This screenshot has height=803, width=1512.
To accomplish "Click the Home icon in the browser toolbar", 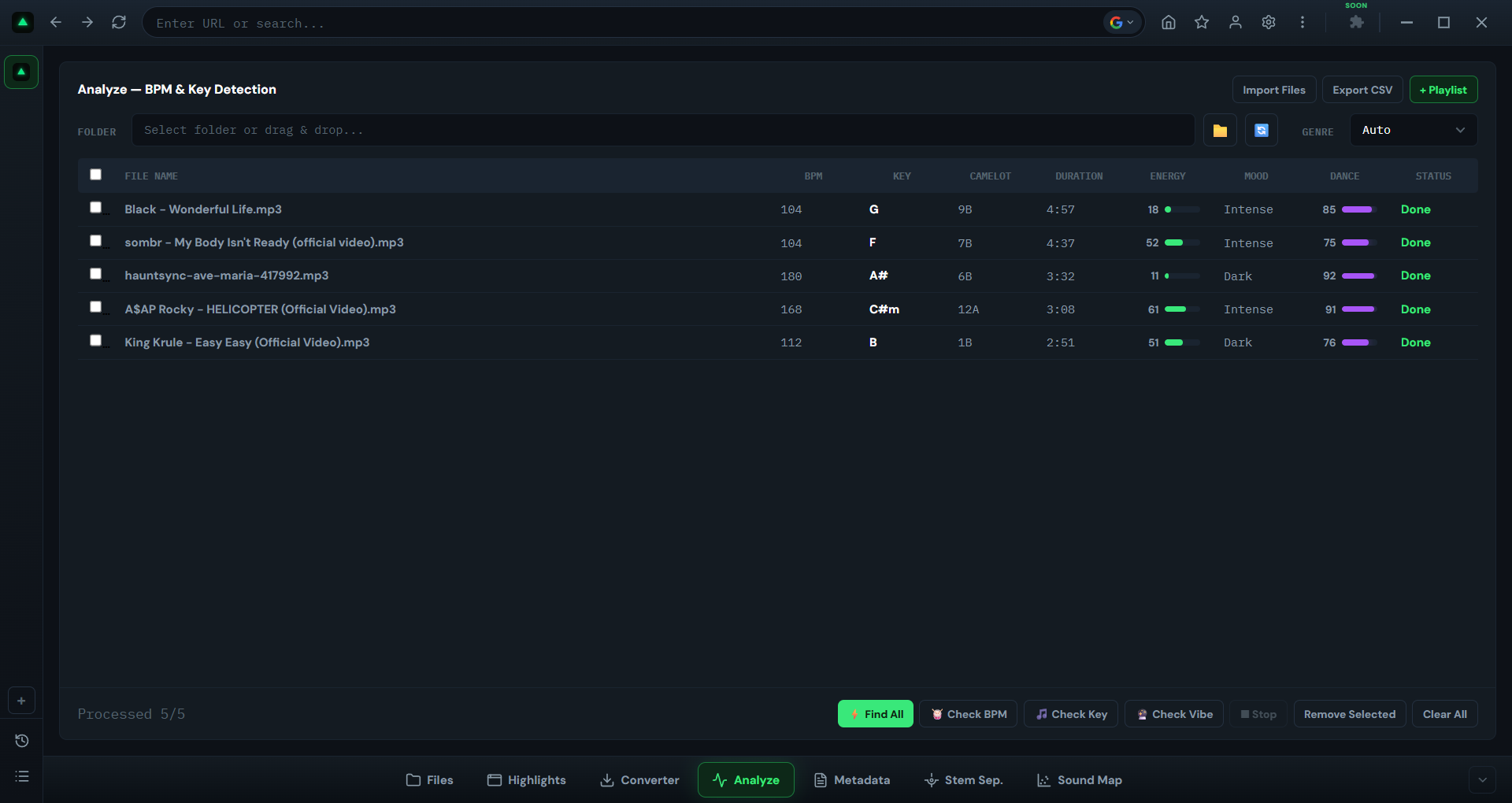I will (x=1169, y=22).
